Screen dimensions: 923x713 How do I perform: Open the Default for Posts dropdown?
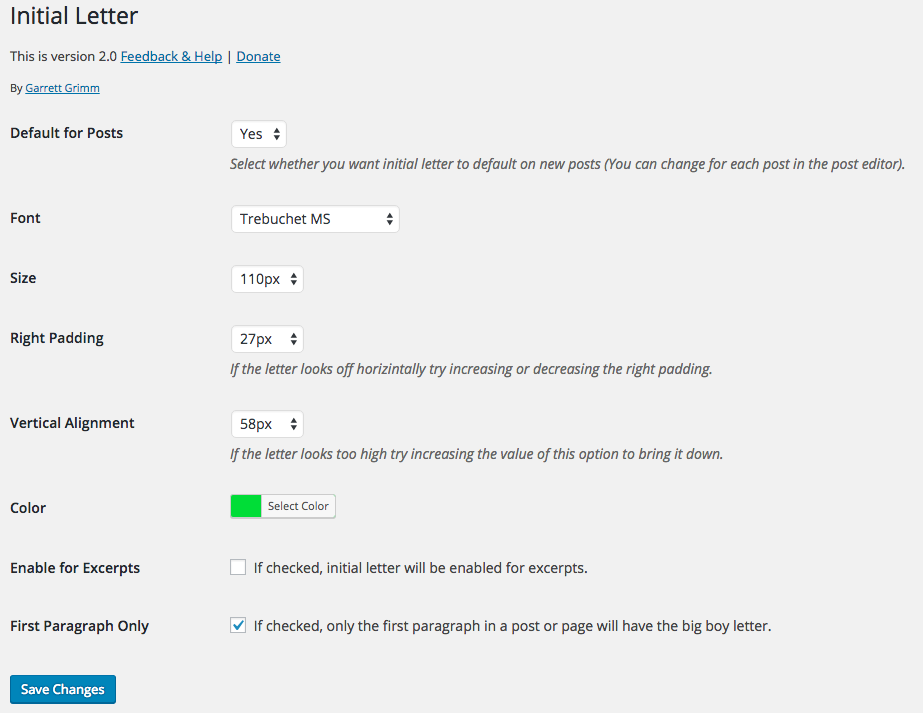[259, 134]
